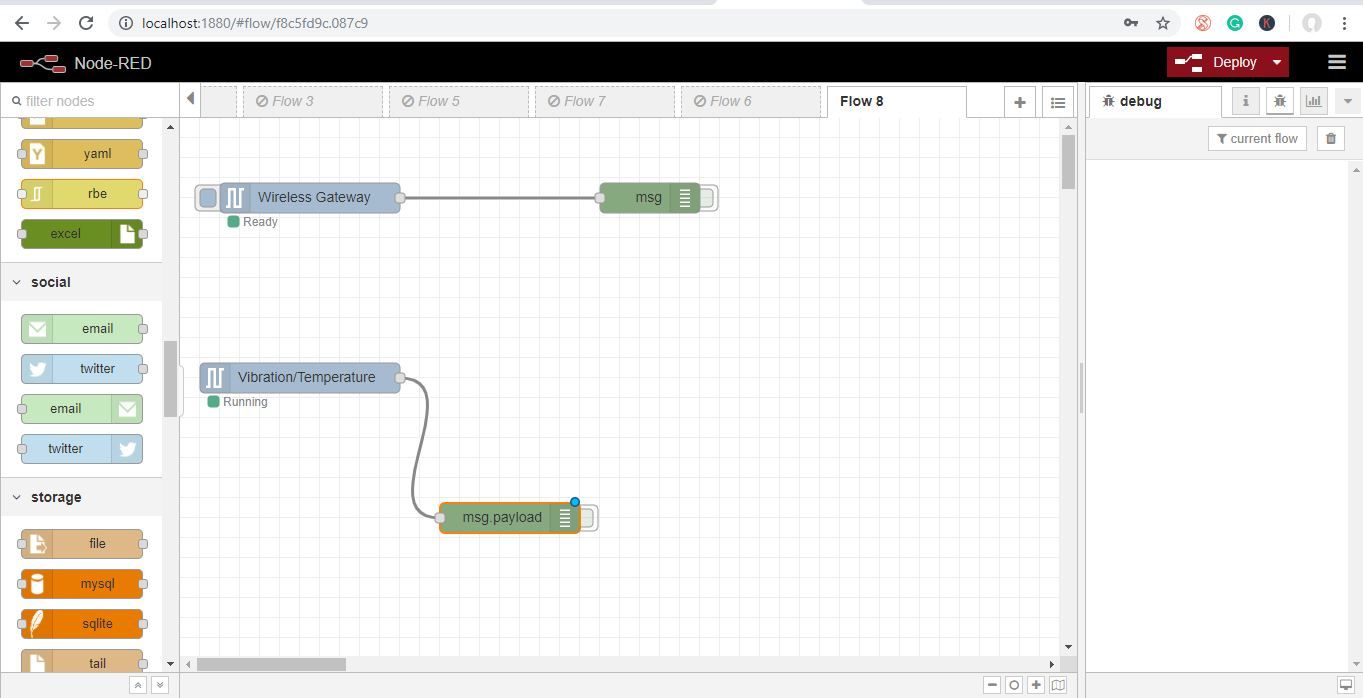Select the excel node in the palette
This screenshot has height=698, width=1363.
(82, 234)
